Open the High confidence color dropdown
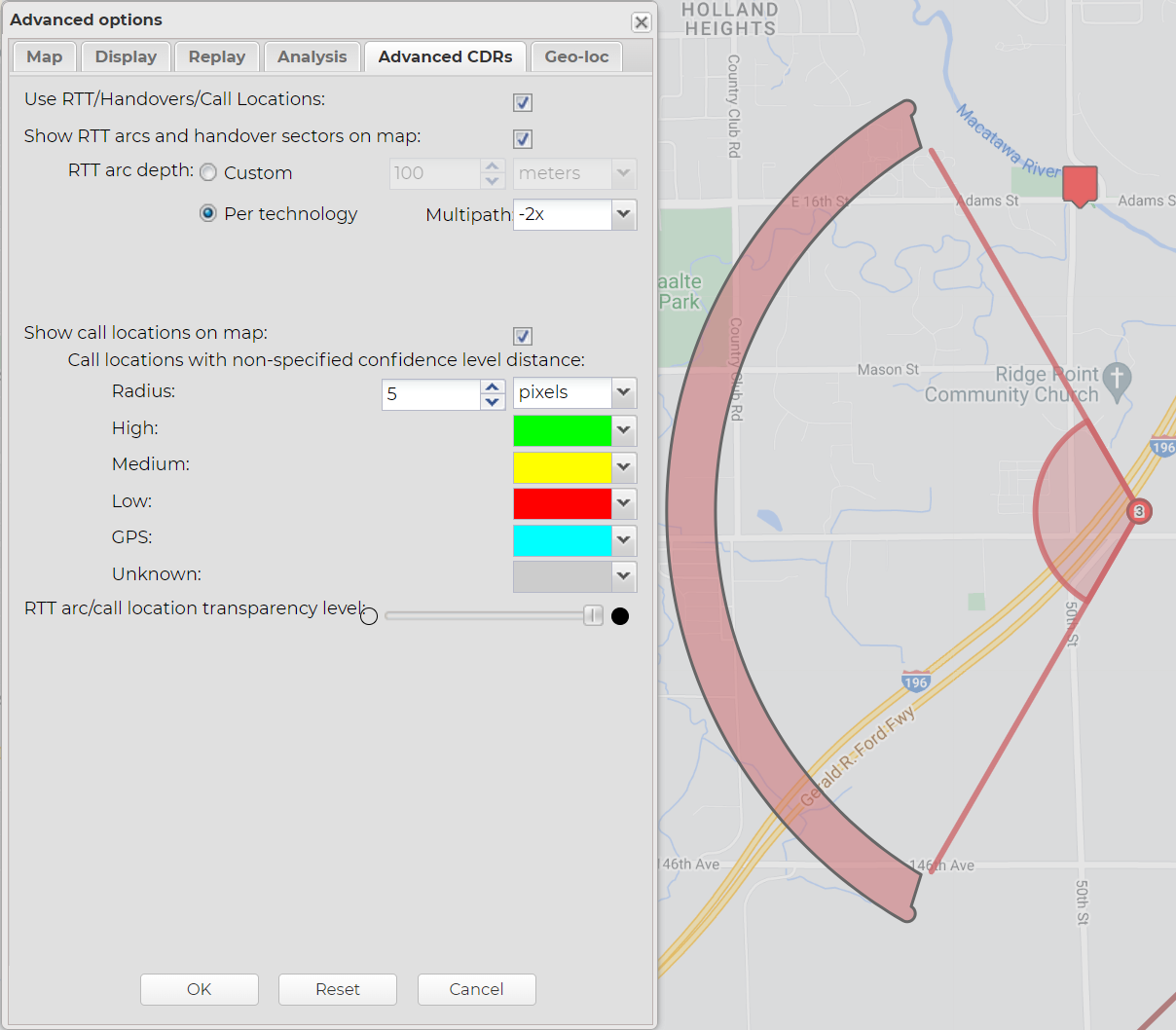The image size is (1176, 1030). [623, 429]
